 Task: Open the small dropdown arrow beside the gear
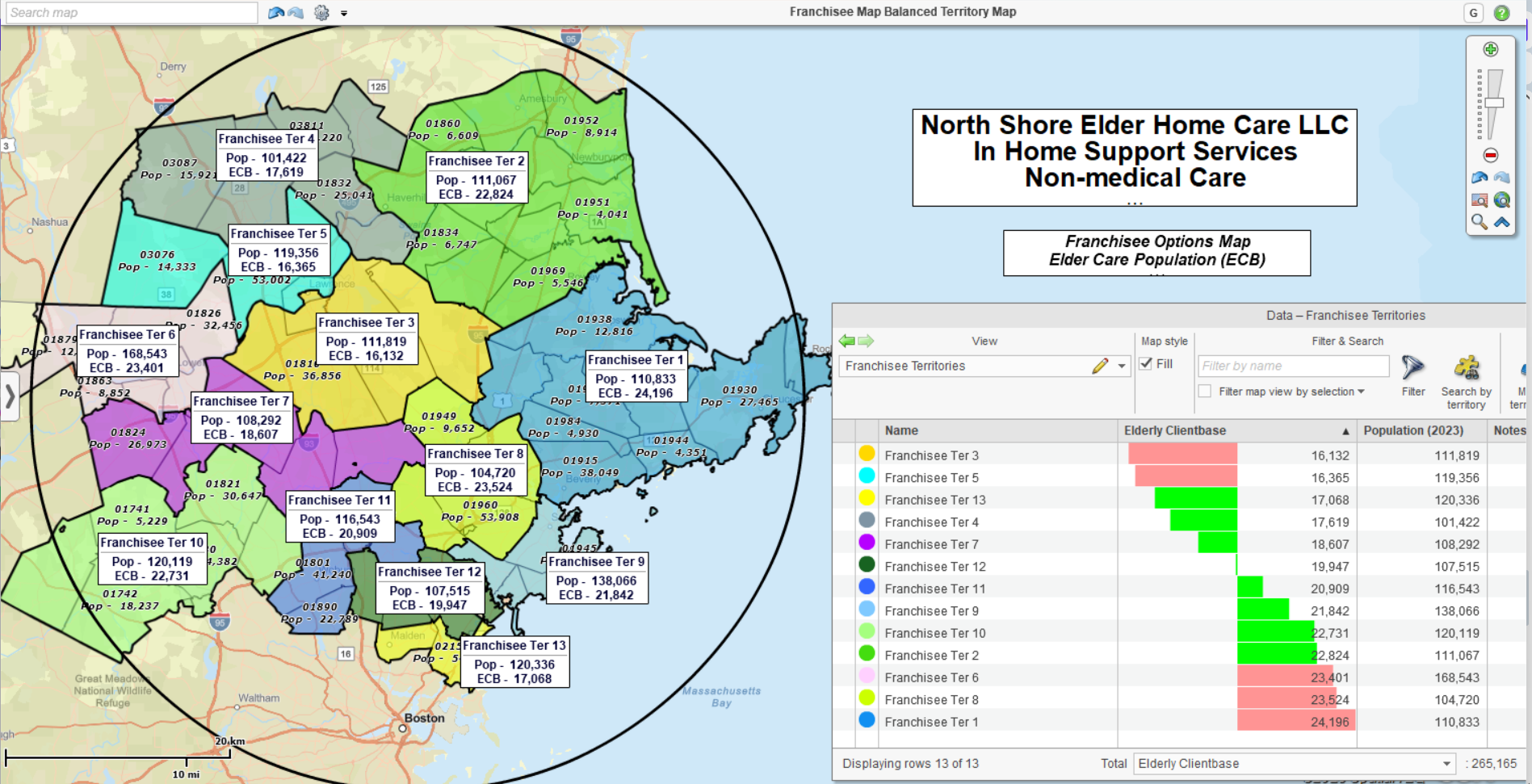[x=343, y=13]
